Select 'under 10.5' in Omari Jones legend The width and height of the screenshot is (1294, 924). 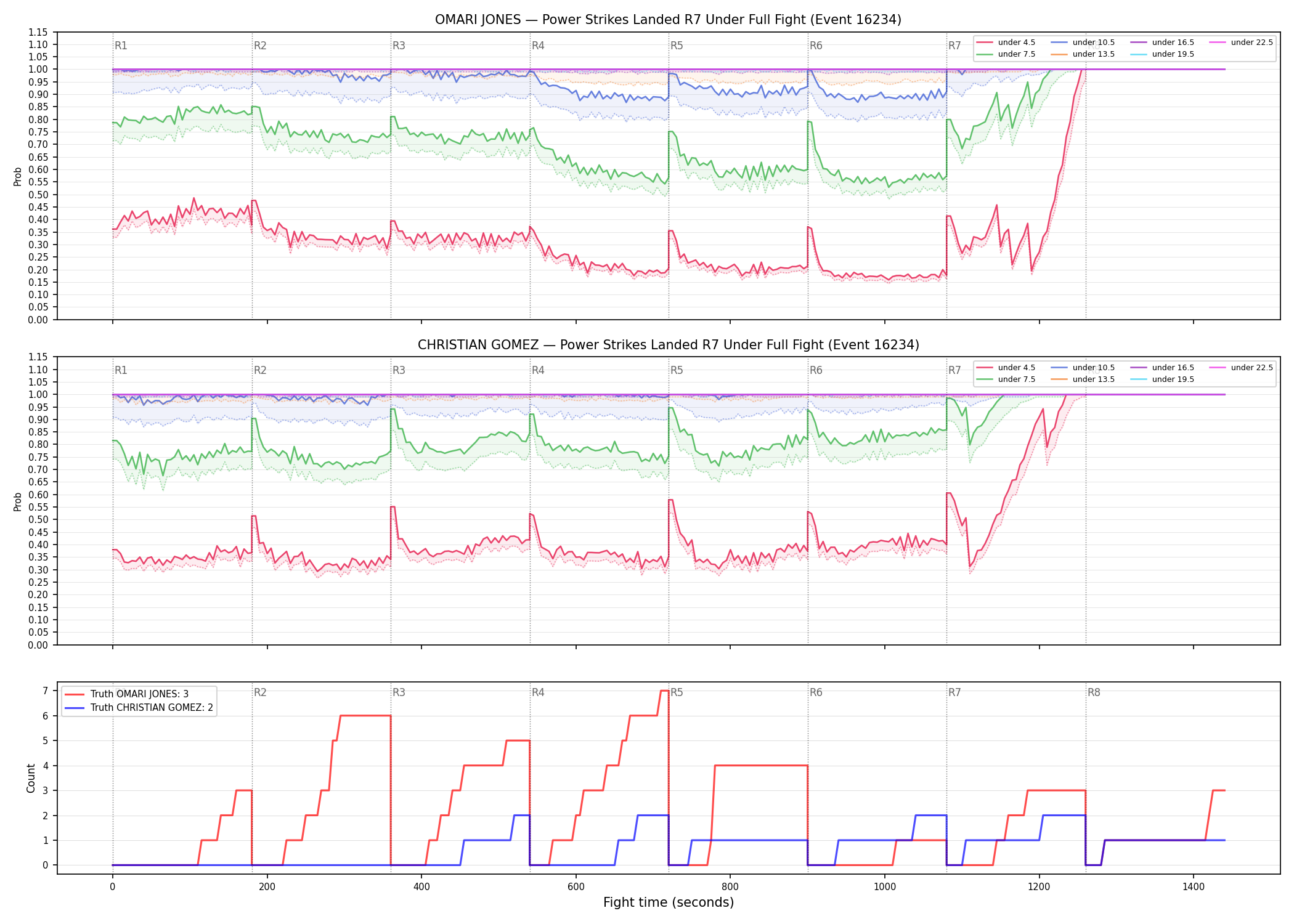[1083, 43]
